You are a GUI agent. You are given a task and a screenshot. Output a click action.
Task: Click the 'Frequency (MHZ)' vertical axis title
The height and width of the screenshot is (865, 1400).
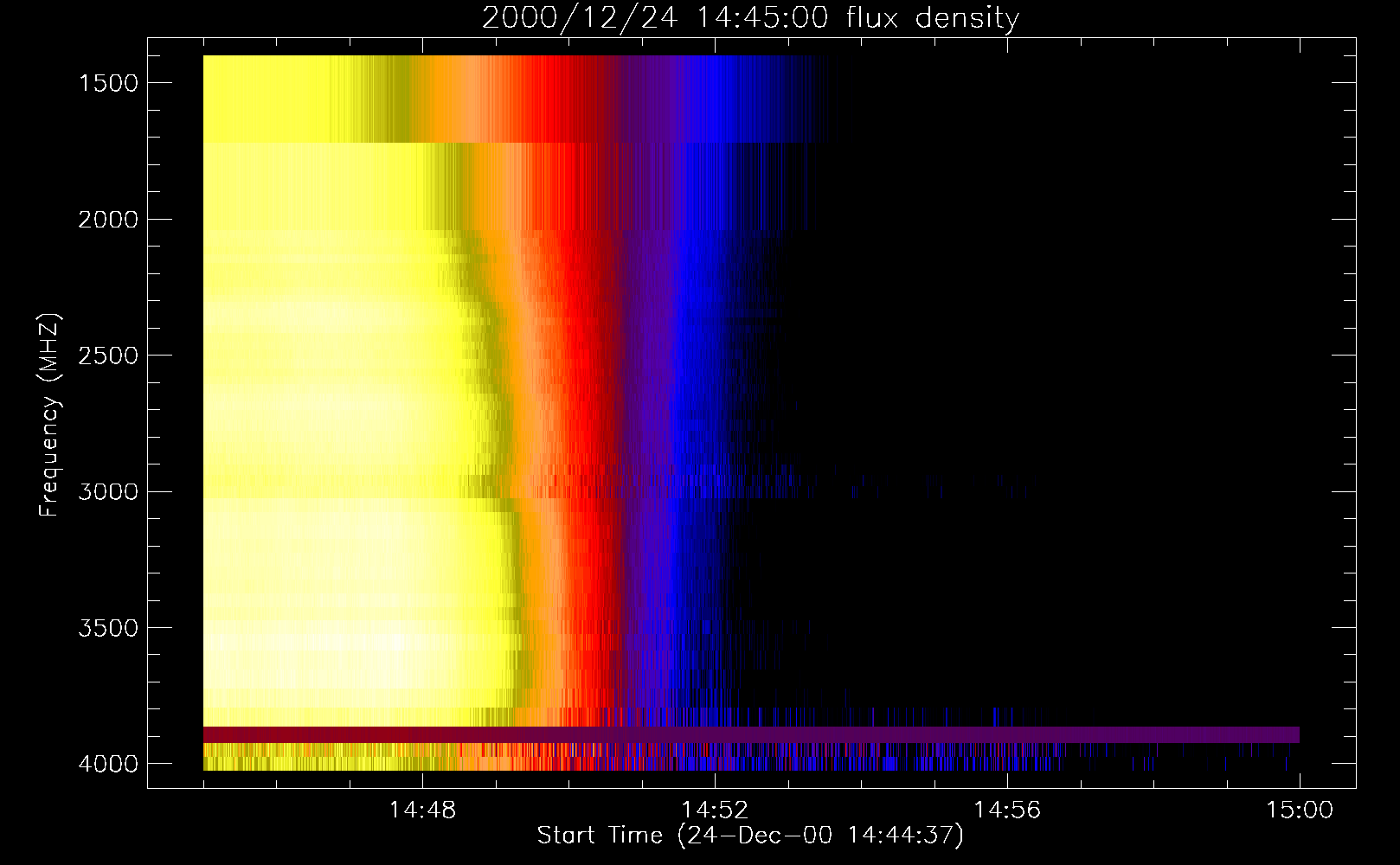[49, 415]
